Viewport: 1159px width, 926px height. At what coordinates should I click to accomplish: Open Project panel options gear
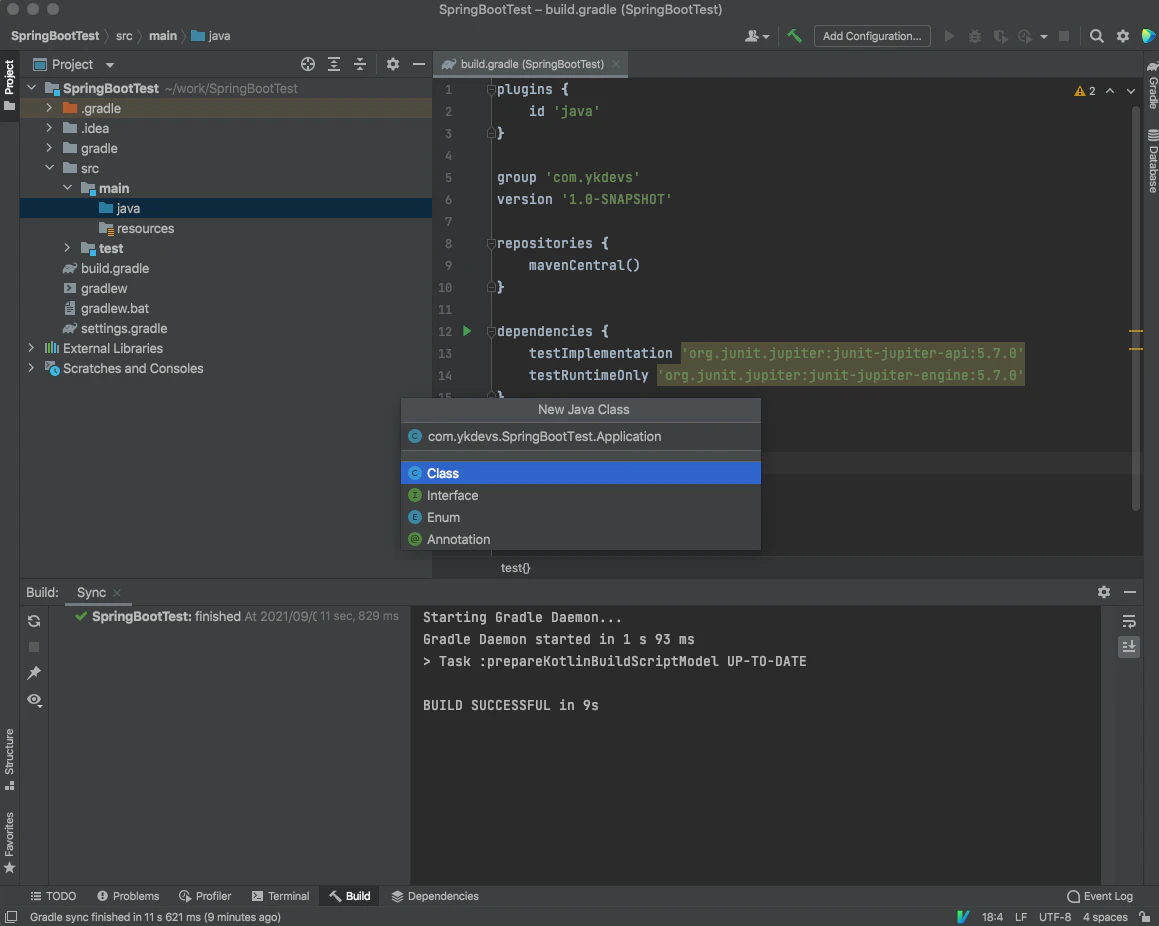(392, 64)
